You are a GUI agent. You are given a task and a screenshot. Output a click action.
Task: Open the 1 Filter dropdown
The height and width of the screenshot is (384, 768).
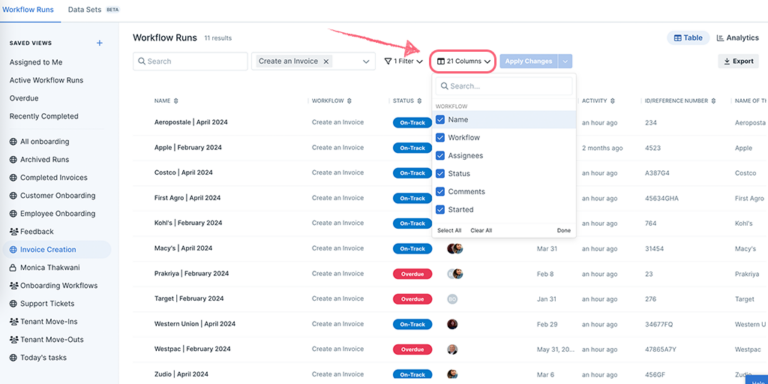[x=404, y=61]
